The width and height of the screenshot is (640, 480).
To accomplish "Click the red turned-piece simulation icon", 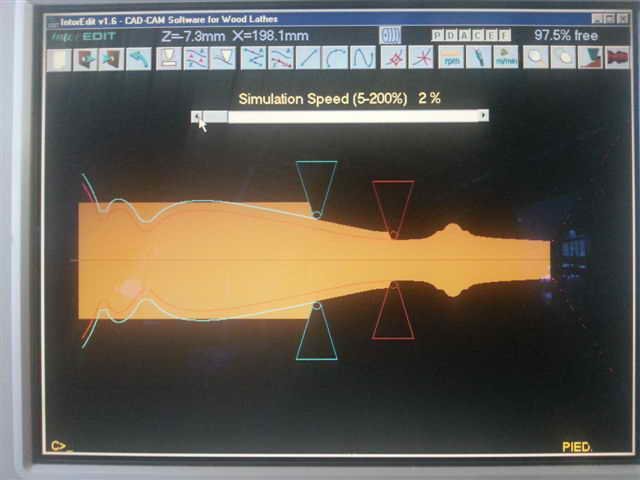I will pyautogui.click(x=617, y=58).
